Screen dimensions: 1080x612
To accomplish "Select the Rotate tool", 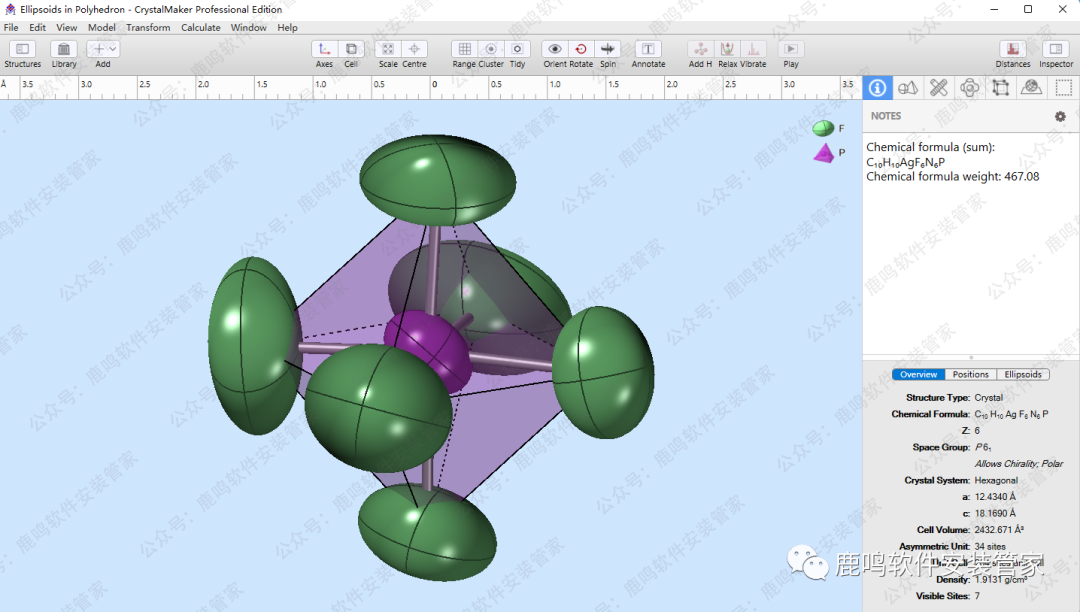I will pyautogui.click(x=581, y=49).
